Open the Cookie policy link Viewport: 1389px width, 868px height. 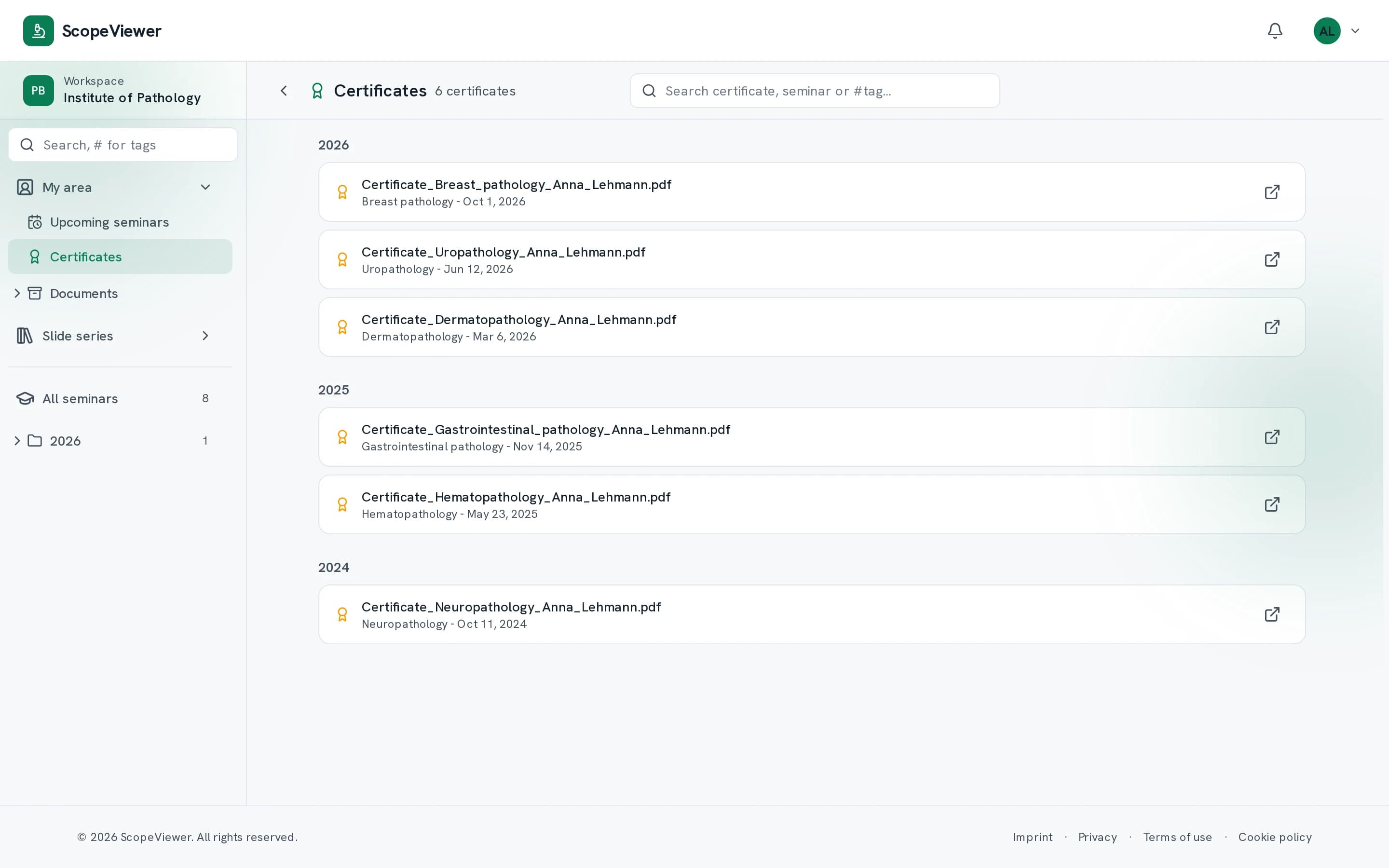[1275, 837]
